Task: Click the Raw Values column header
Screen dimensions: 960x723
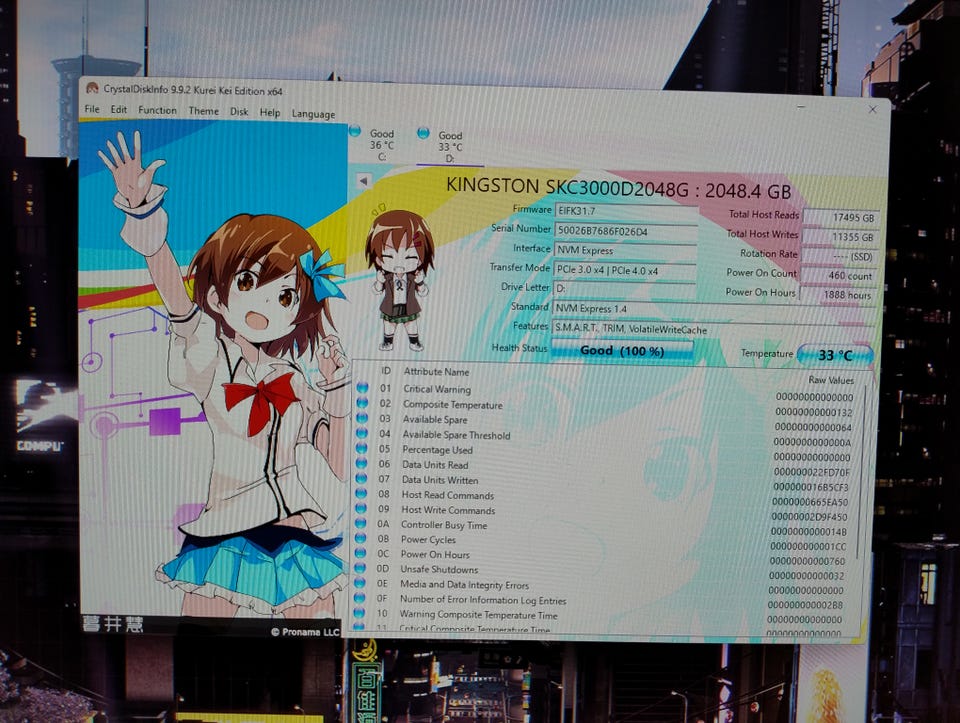Action: click(x=831, y=380)
